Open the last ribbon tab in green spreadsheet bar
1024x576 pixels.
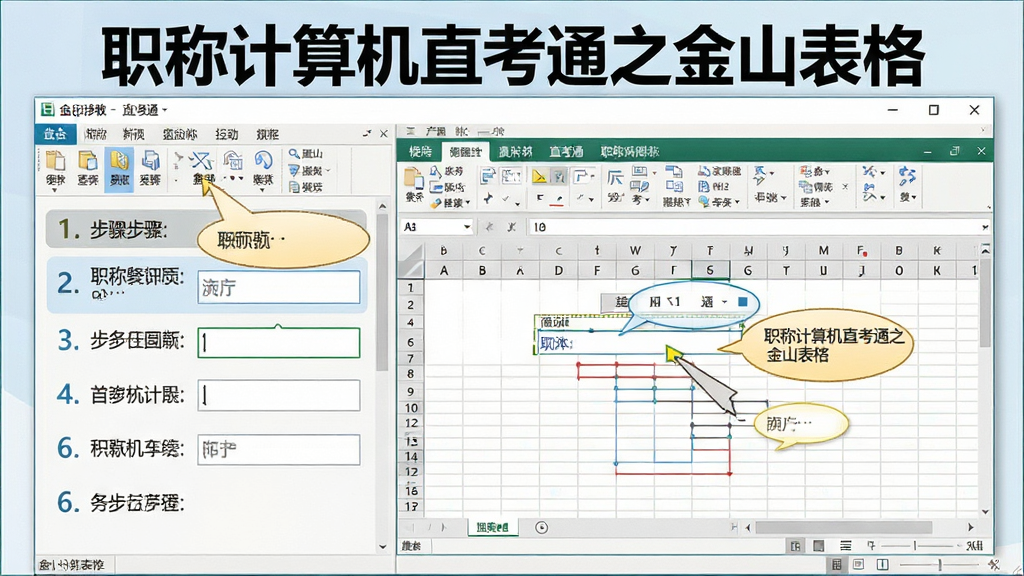click(630, 152)
